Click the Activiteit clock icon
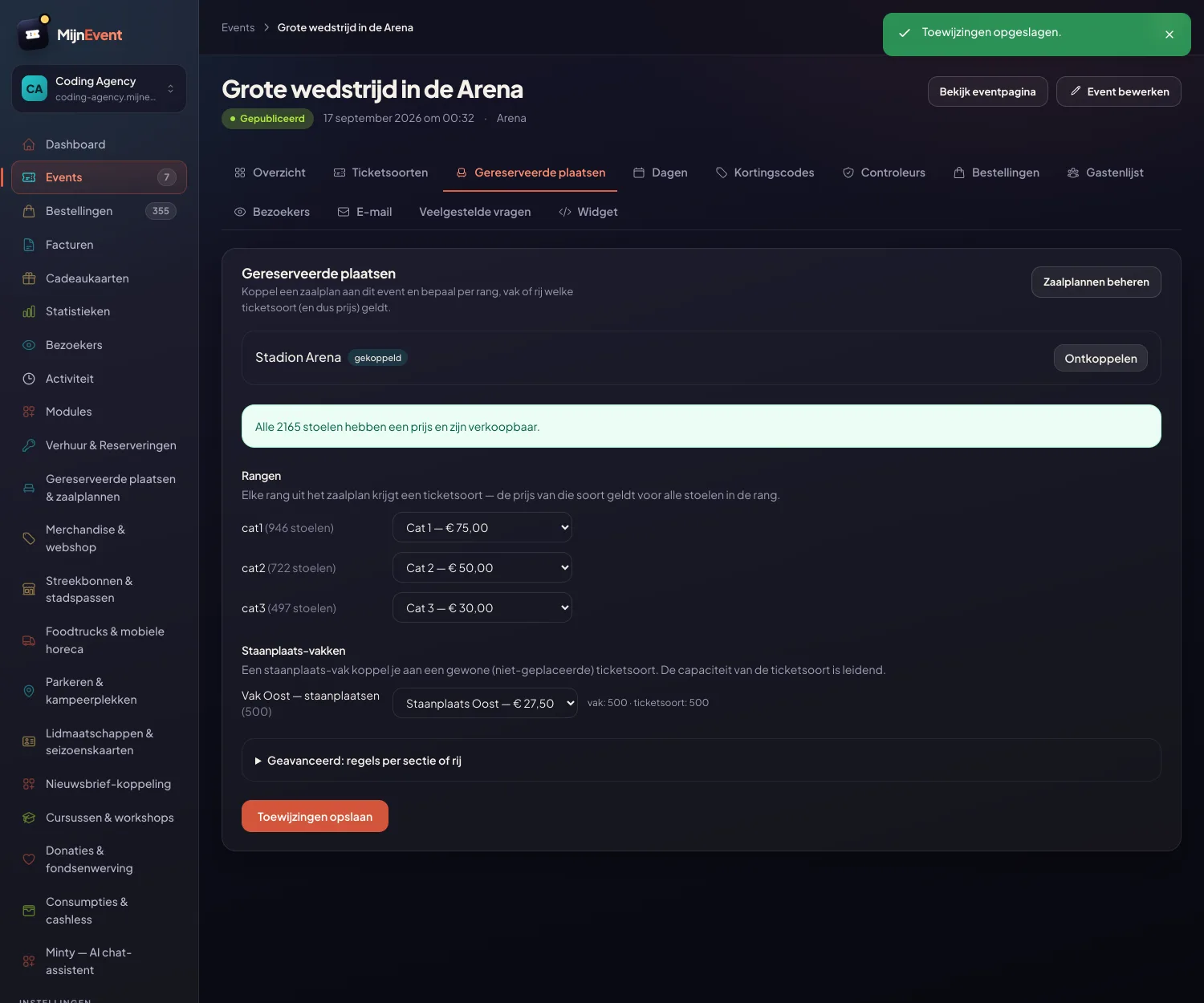Screen dimensions: 1204x1003 pyautogui.click(x=29, y=379)
